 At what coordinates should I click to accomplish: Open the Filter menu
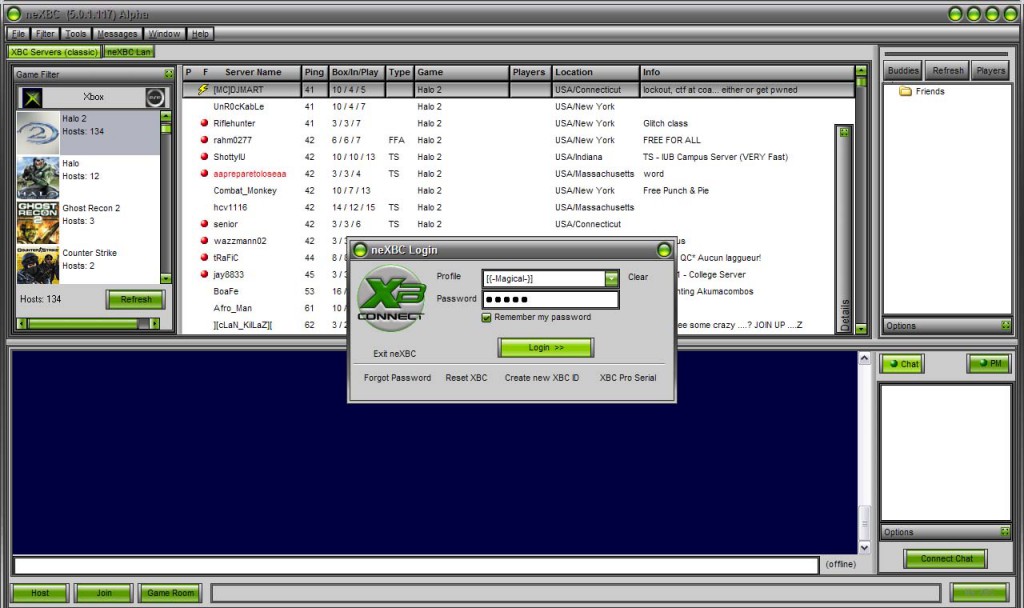pos(45,34)
